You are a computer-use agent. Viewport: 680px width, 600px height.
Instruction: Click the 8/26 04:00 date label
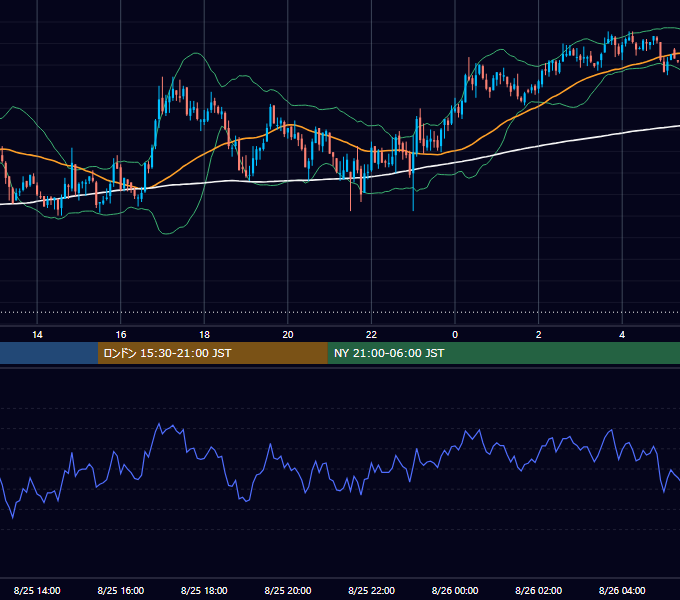point(622,590)
